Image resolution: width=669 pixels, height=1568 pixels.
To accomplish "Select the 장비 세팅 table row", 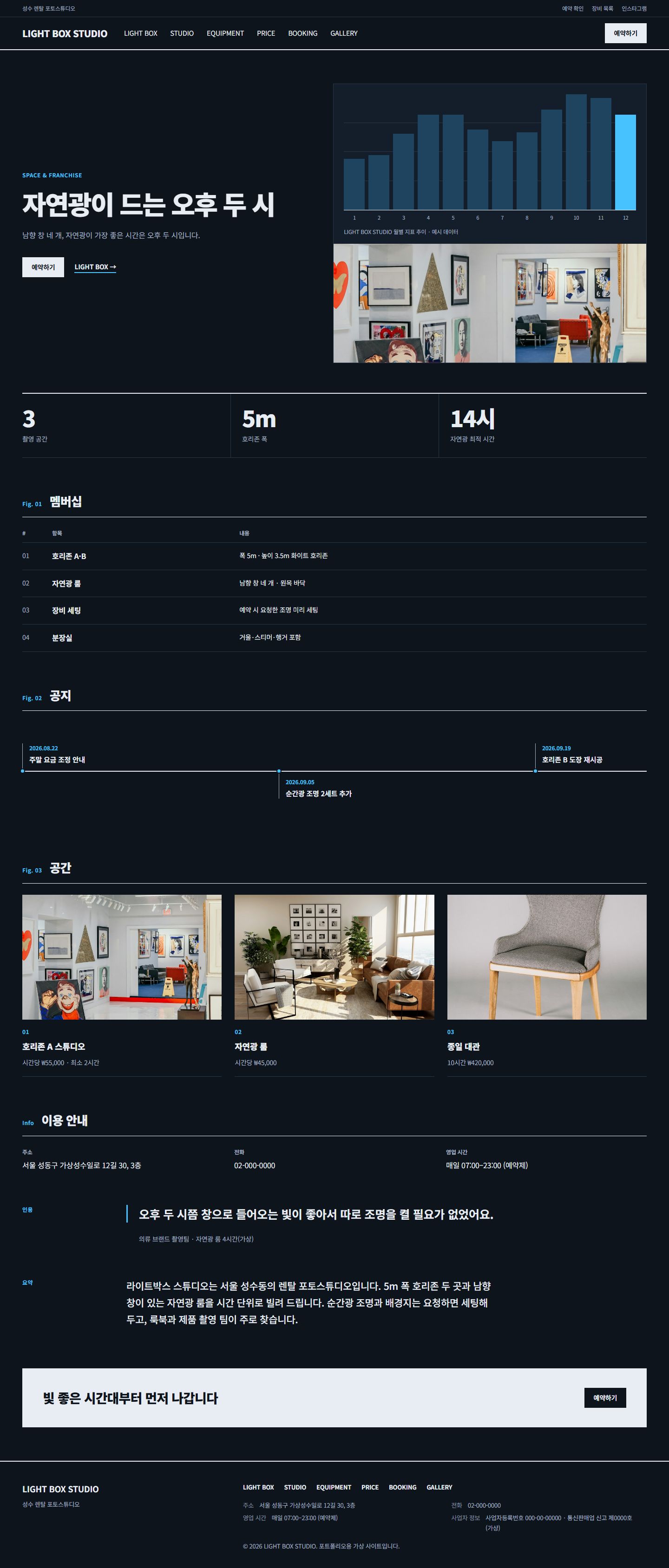I will click(334, 611).
